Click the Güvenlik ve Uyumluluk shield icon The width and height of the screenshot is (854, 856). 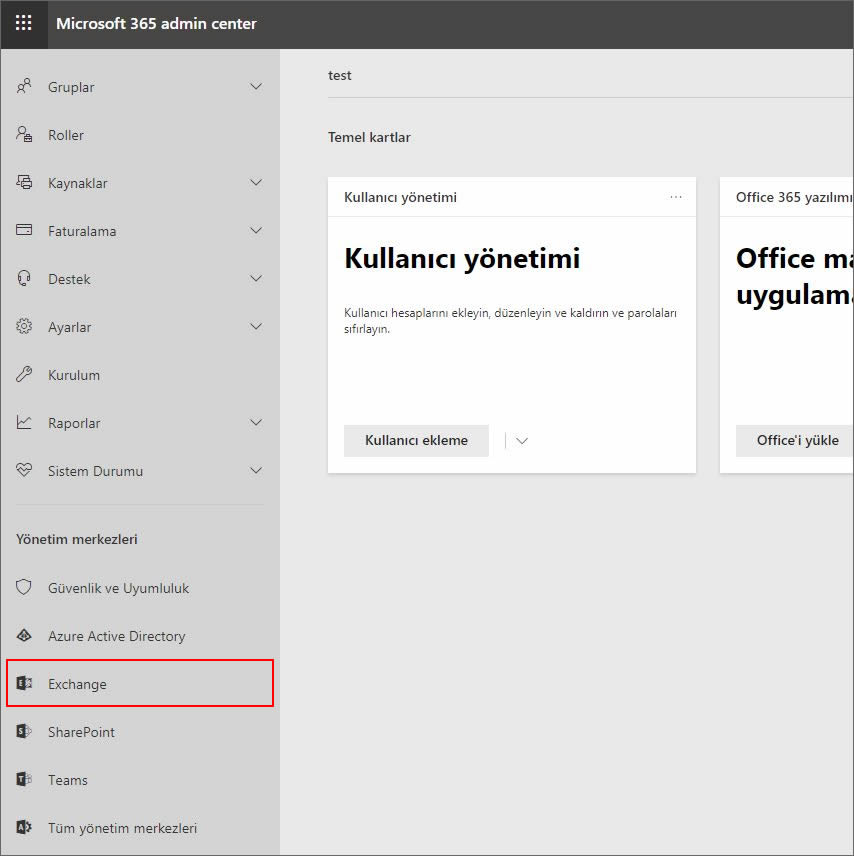pyautogui.click(x=24, y=587)
